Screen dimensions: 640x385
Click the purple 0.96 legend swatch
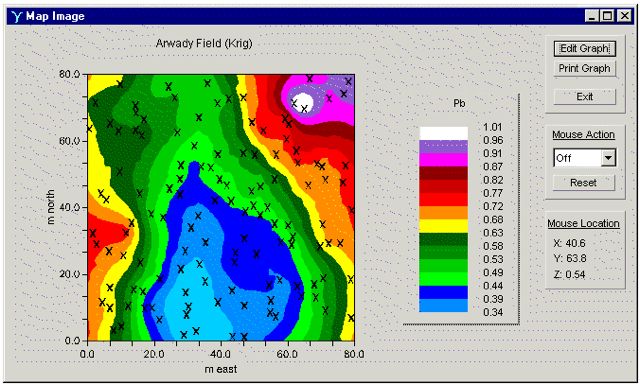(443, 147)
